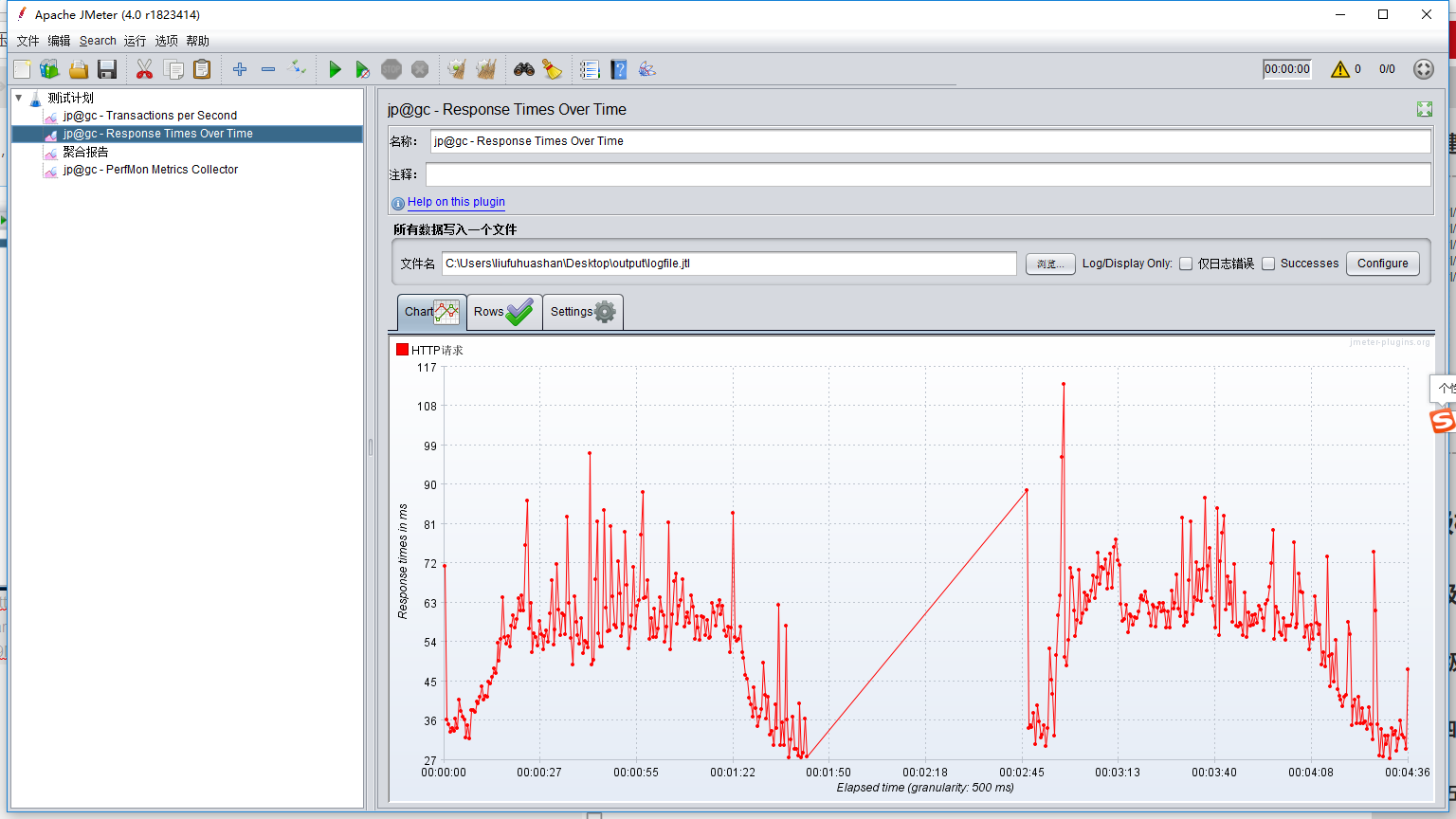Screen dimensions: 1456x819
Task: Open the Search menu
Action: pyautogui.click(x=98, y=41)
